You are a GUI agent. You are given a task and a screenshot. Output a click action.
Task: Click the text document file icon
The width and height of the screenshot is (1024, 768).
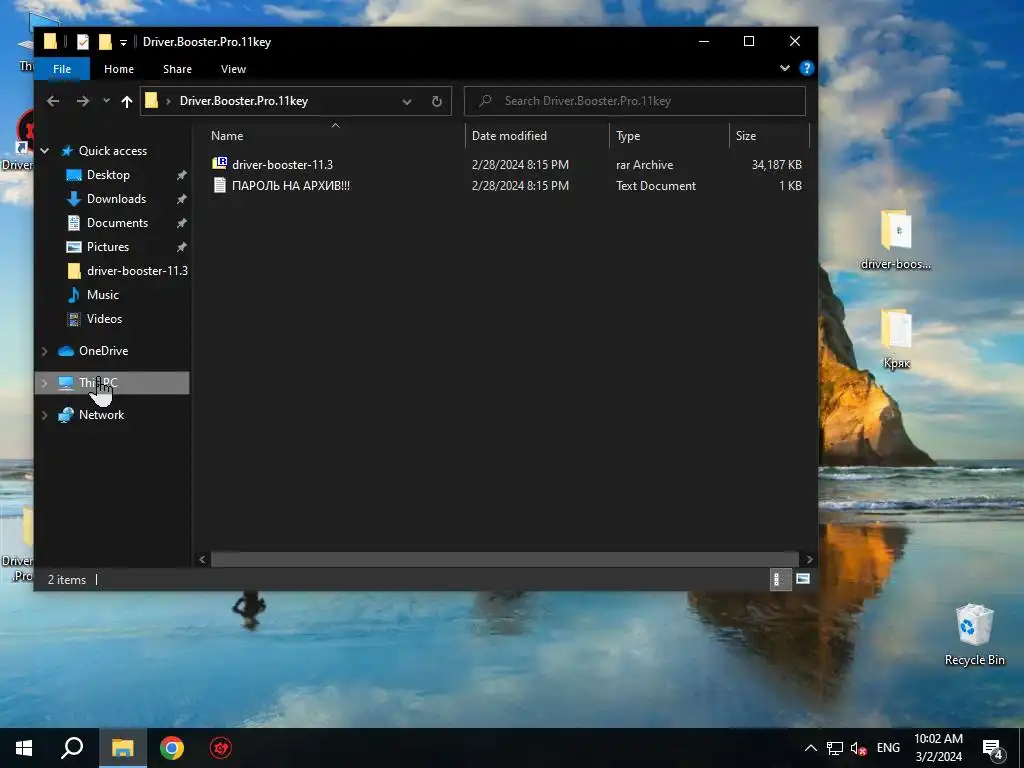click(219, 185)
